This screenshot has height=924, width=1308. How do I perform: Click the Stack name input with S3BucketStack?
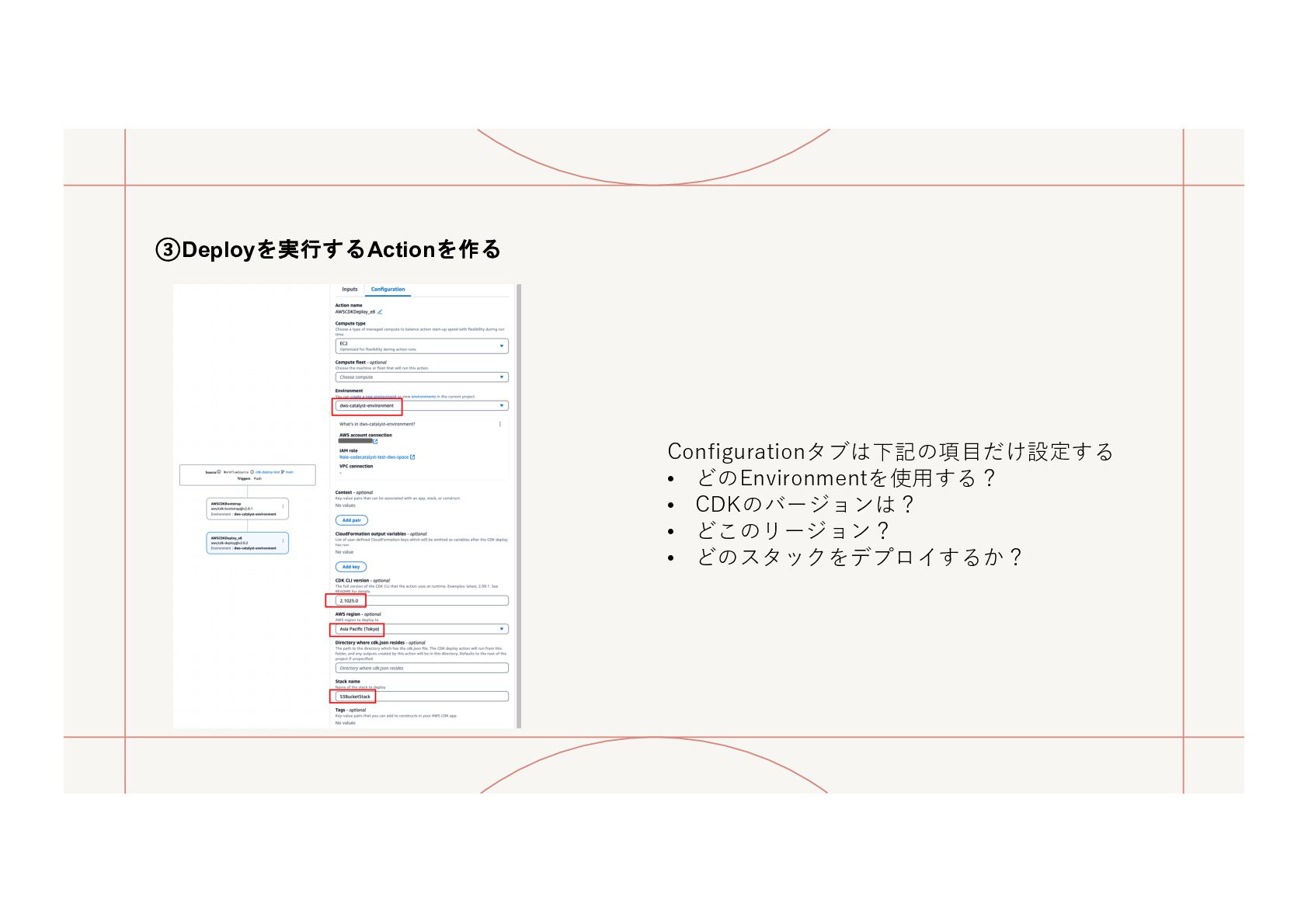422,696
